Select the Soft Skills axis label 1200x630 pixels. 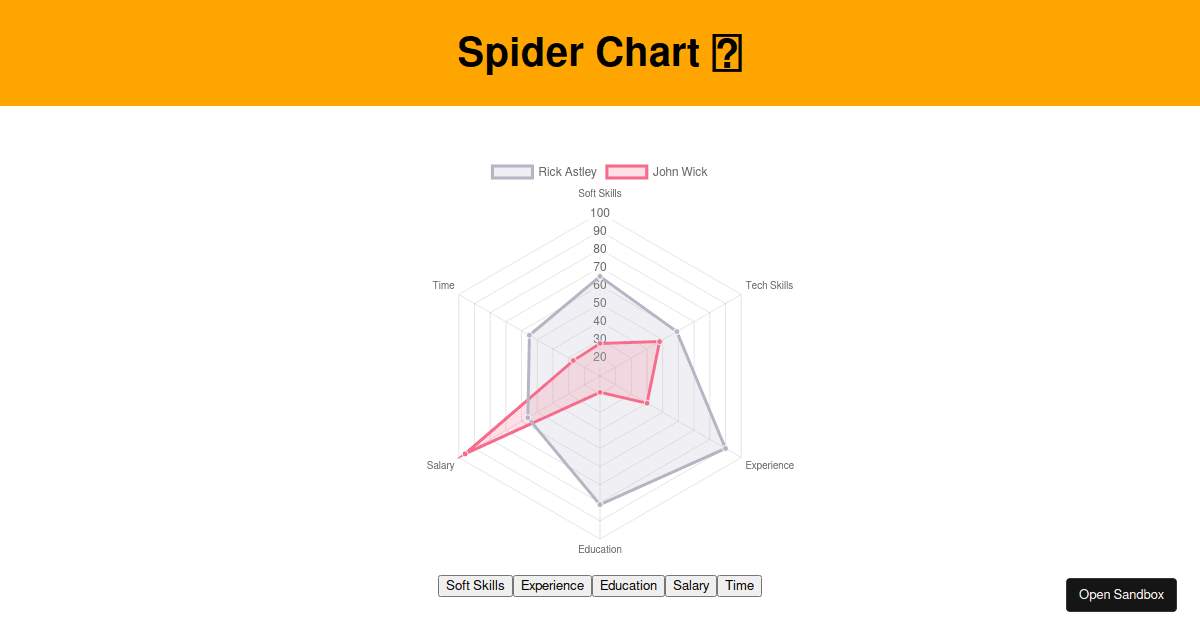pyautogui.click(x=599, y=193)
